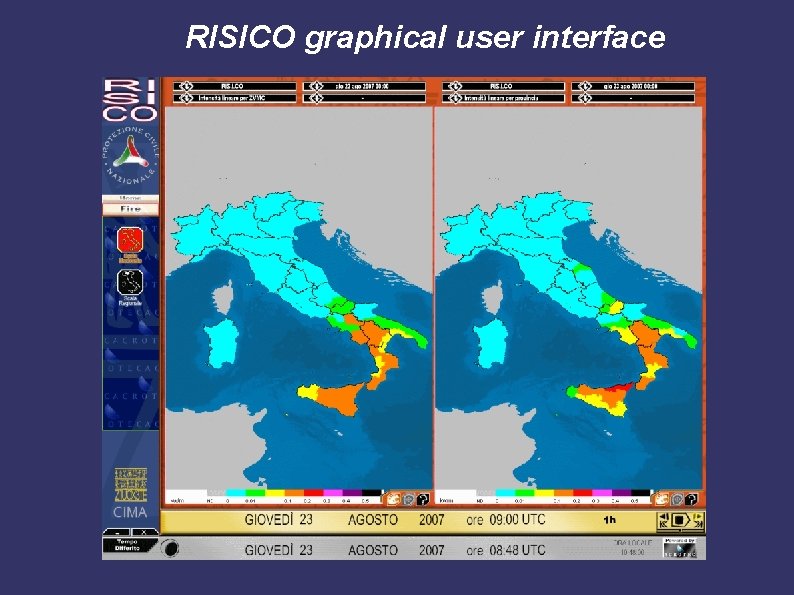Image resolution: width=794 pixels, height=595 pixels.
Task: Click '09:00 UTC' forecast time on yellow bar
Action: tap(517, 520)
